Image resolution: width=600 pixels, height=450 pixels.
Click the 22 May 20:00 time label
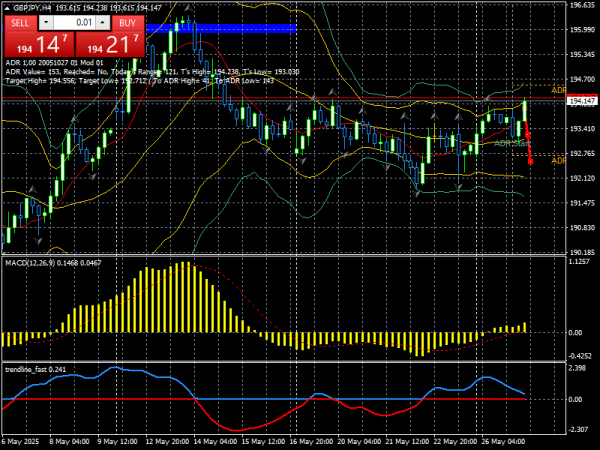click(456, 441)
